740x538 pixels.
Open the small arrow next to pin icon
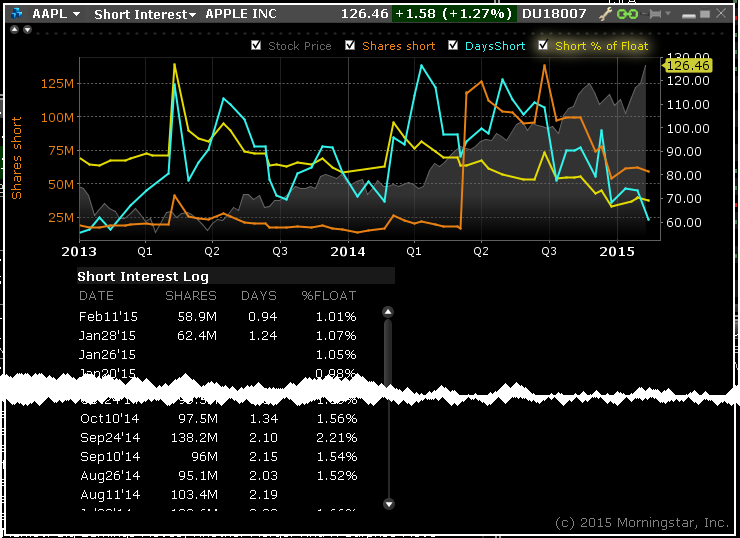[x=668, y=14]
